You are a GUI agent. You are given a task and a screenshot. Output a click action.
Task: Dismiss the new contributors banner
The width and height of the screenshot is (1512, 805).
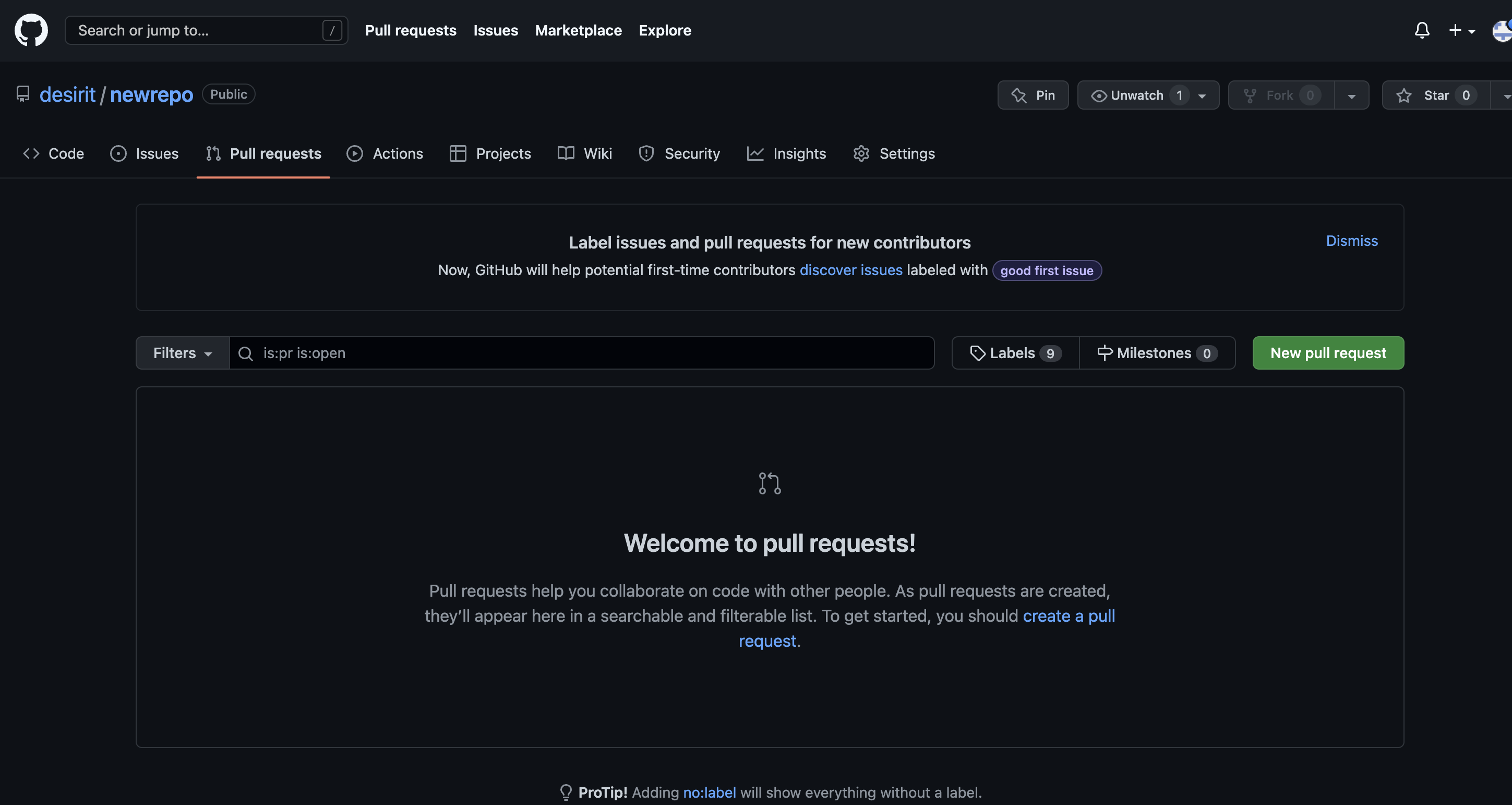tap(1352, 241)
